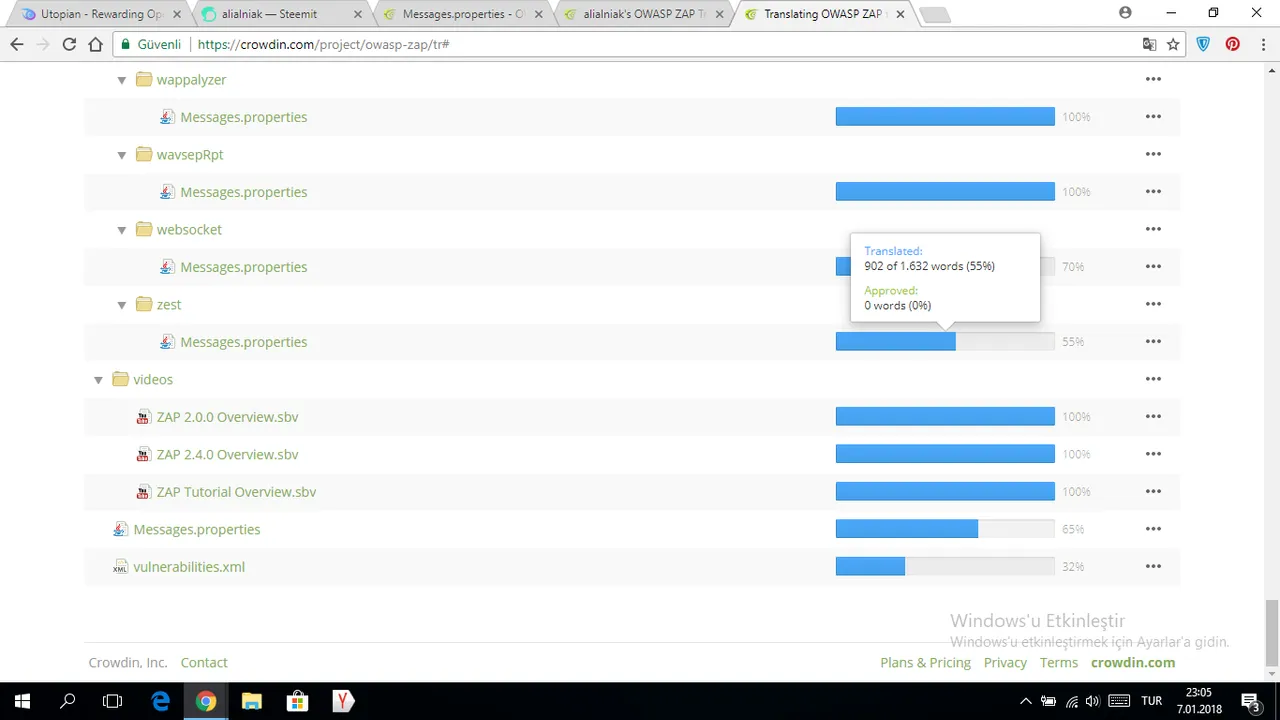Open Windows notification center
The width and height of the screenshot is (1280, 720).
[1250, 701]
